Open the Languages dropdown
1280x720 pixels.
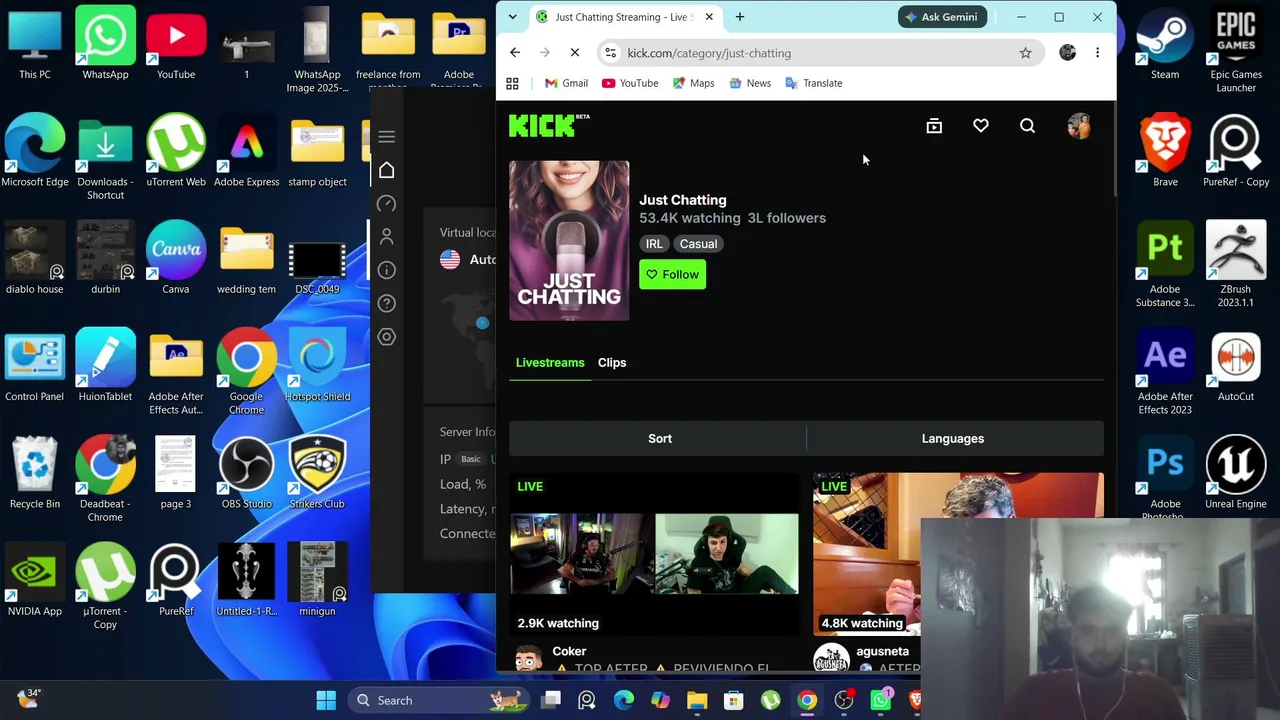(x=953, y=439)
